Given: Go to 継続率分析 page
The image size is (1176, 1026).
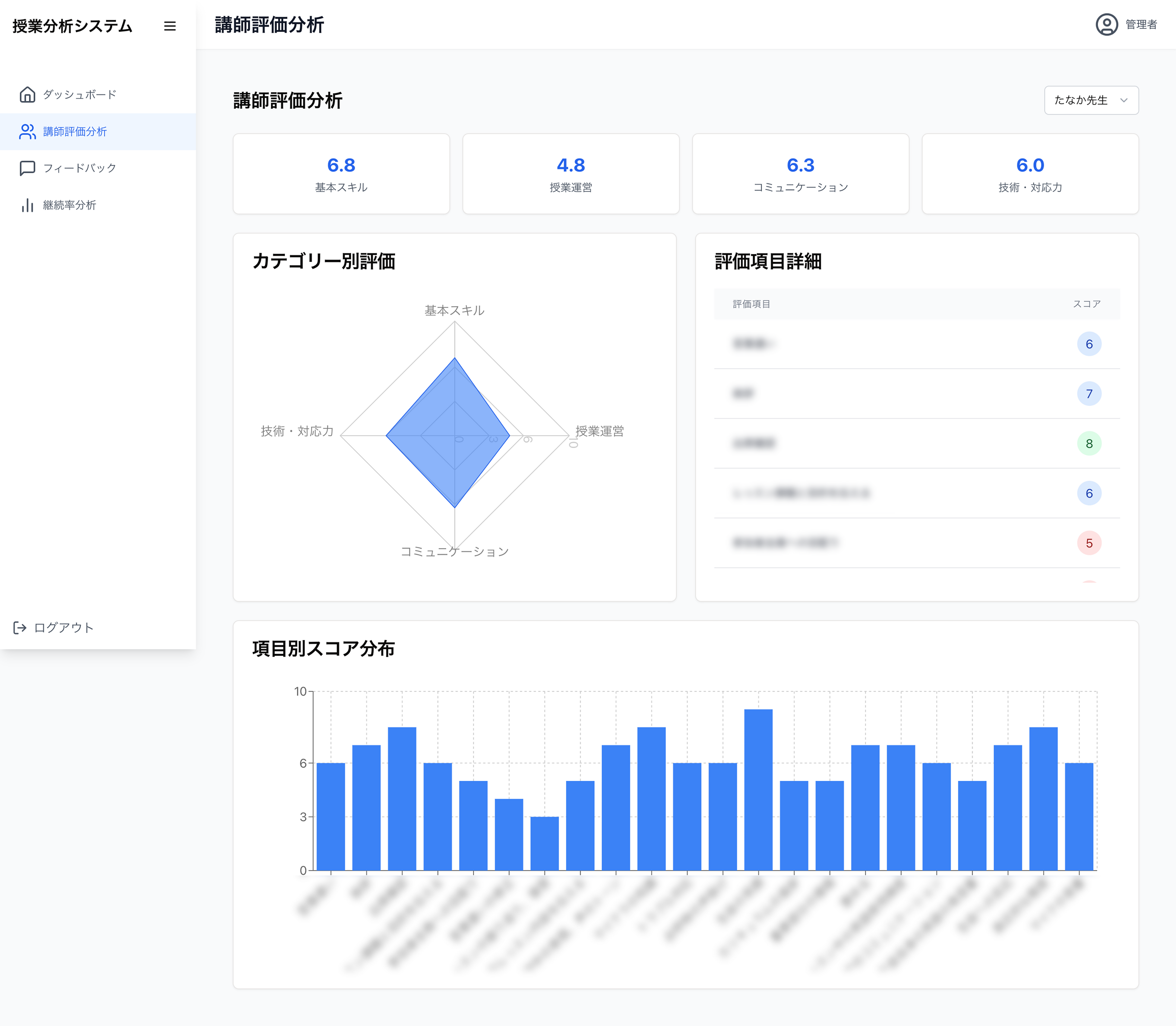Looking at the screenshot, I should [x=69, y=205].
